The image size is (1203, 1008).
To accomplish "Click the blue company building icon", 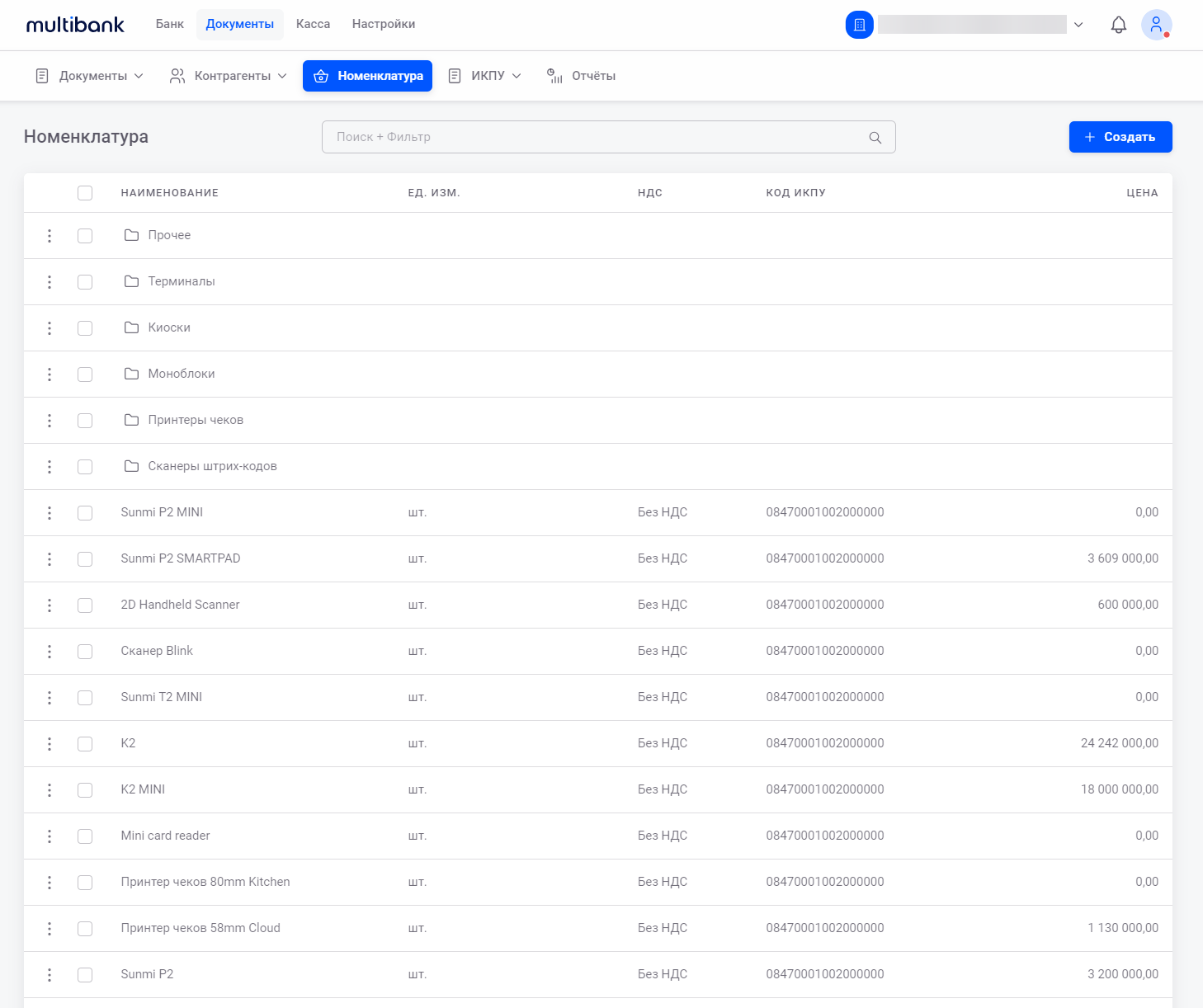I will pyautogui.click(x=860, y=25).
